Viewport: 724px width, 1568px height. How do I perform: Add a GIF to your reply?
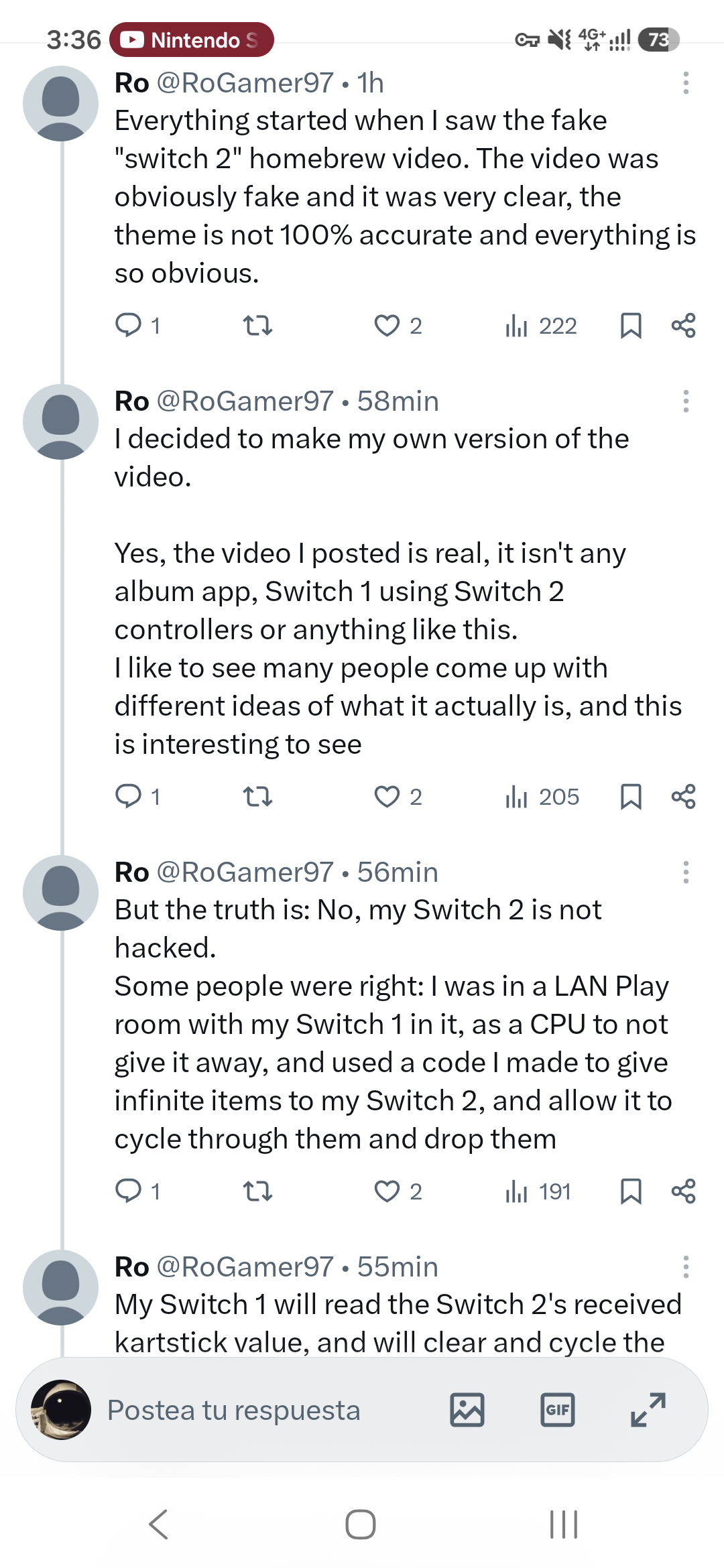[558, 1410]
